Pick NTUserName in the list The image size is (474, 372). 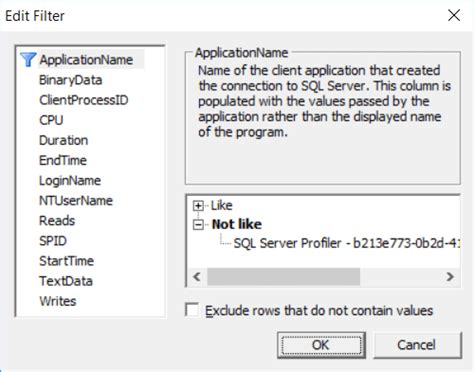click(76, 200)
